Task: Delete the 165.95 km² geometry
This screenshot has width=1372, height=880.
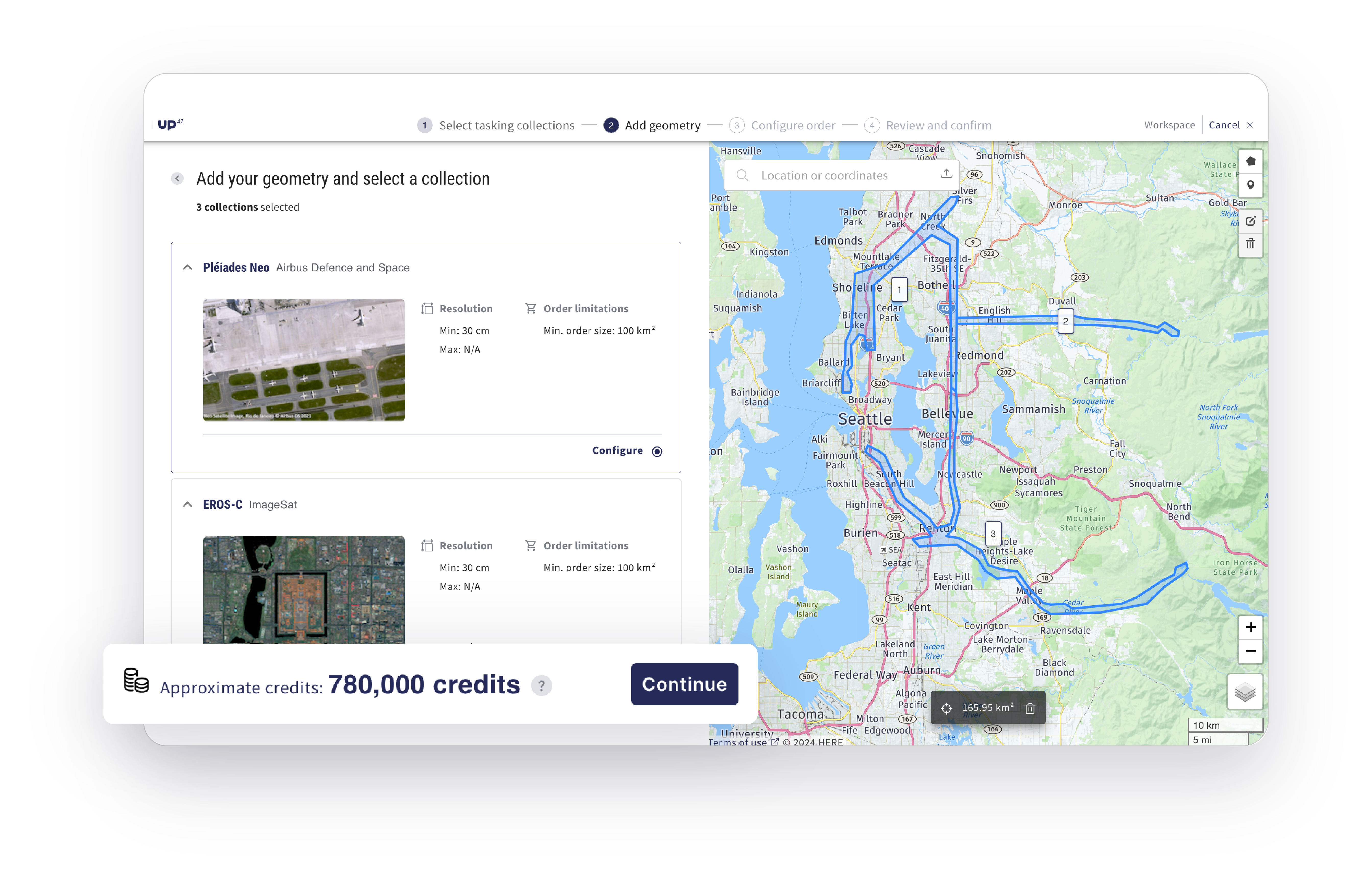Action: (1030, 709)
